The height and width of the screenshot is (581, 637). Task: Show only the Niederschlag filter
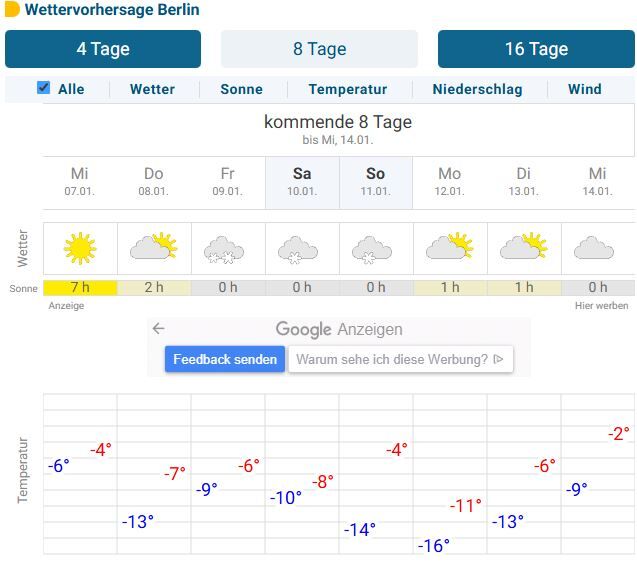(x=477, y=89)
